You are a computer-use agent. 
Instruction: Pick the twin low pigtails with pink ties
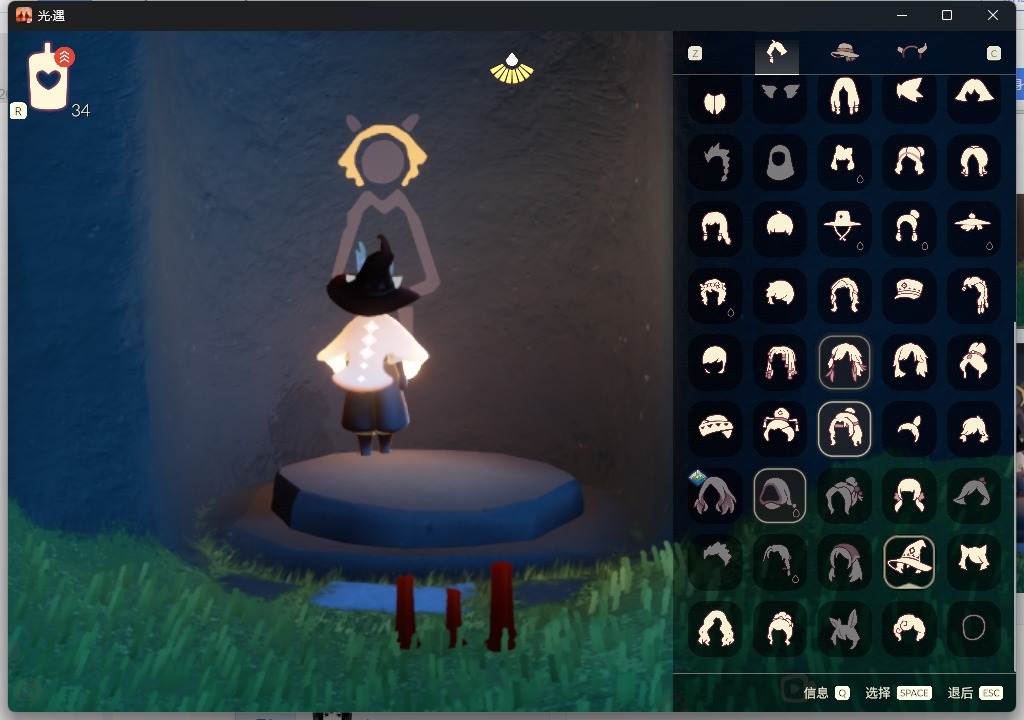[909, 495]
